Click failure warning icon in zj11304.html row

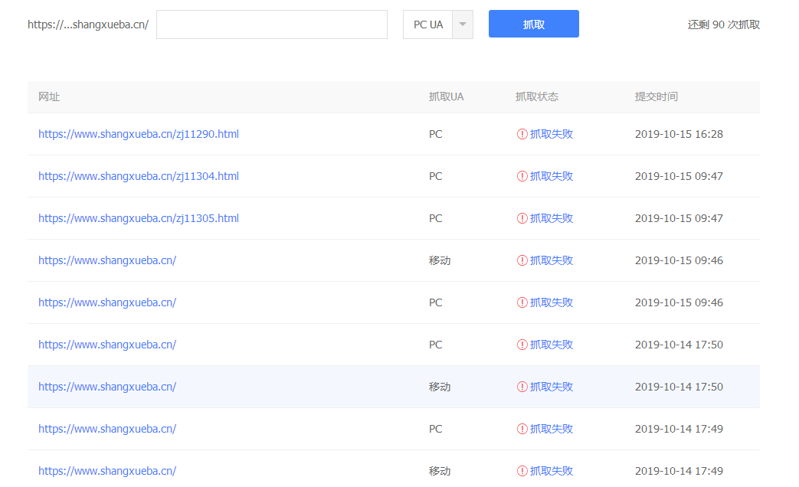(x=522, y=176)
